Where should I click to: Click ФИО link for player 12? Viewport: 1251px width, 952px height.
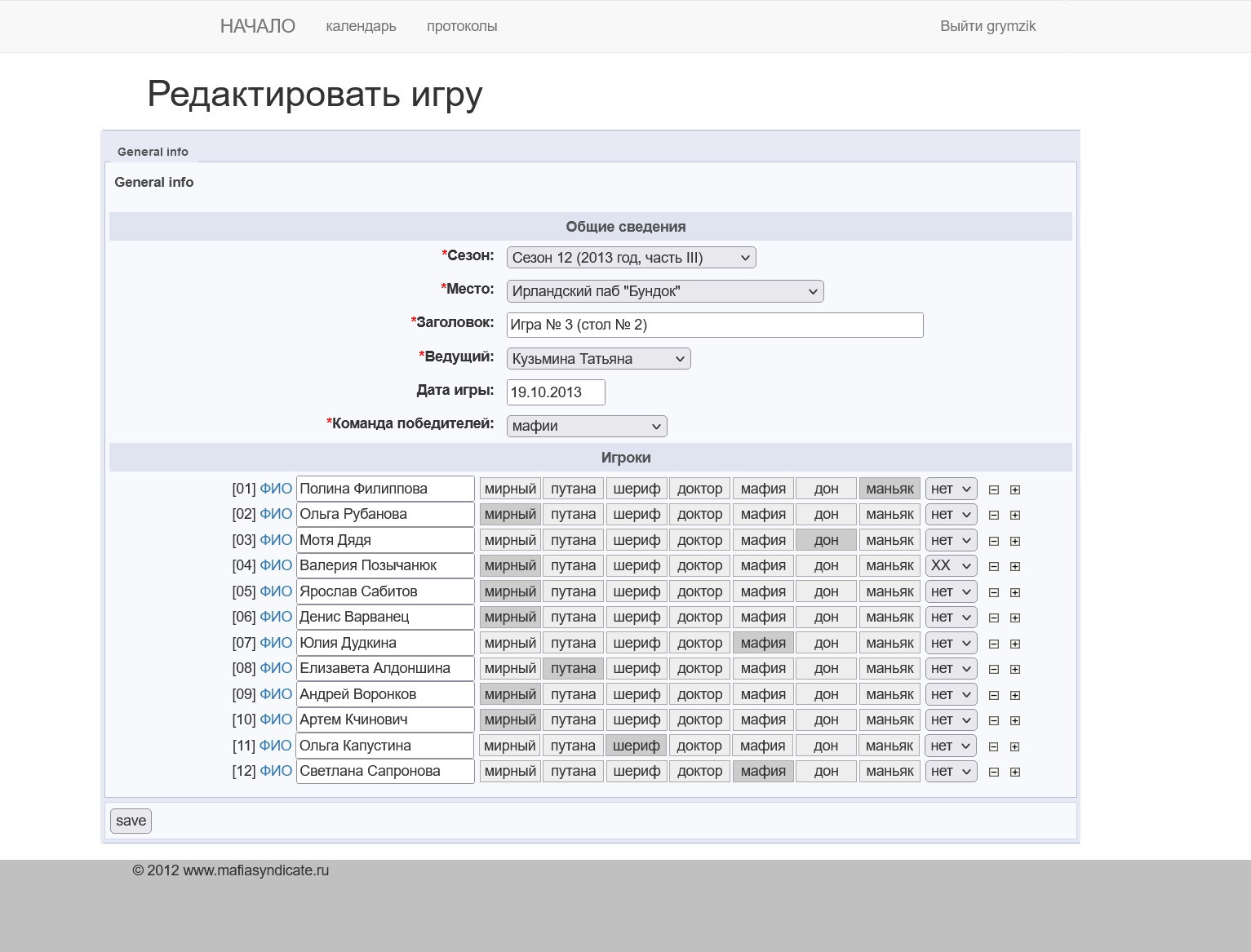[276, 771]
